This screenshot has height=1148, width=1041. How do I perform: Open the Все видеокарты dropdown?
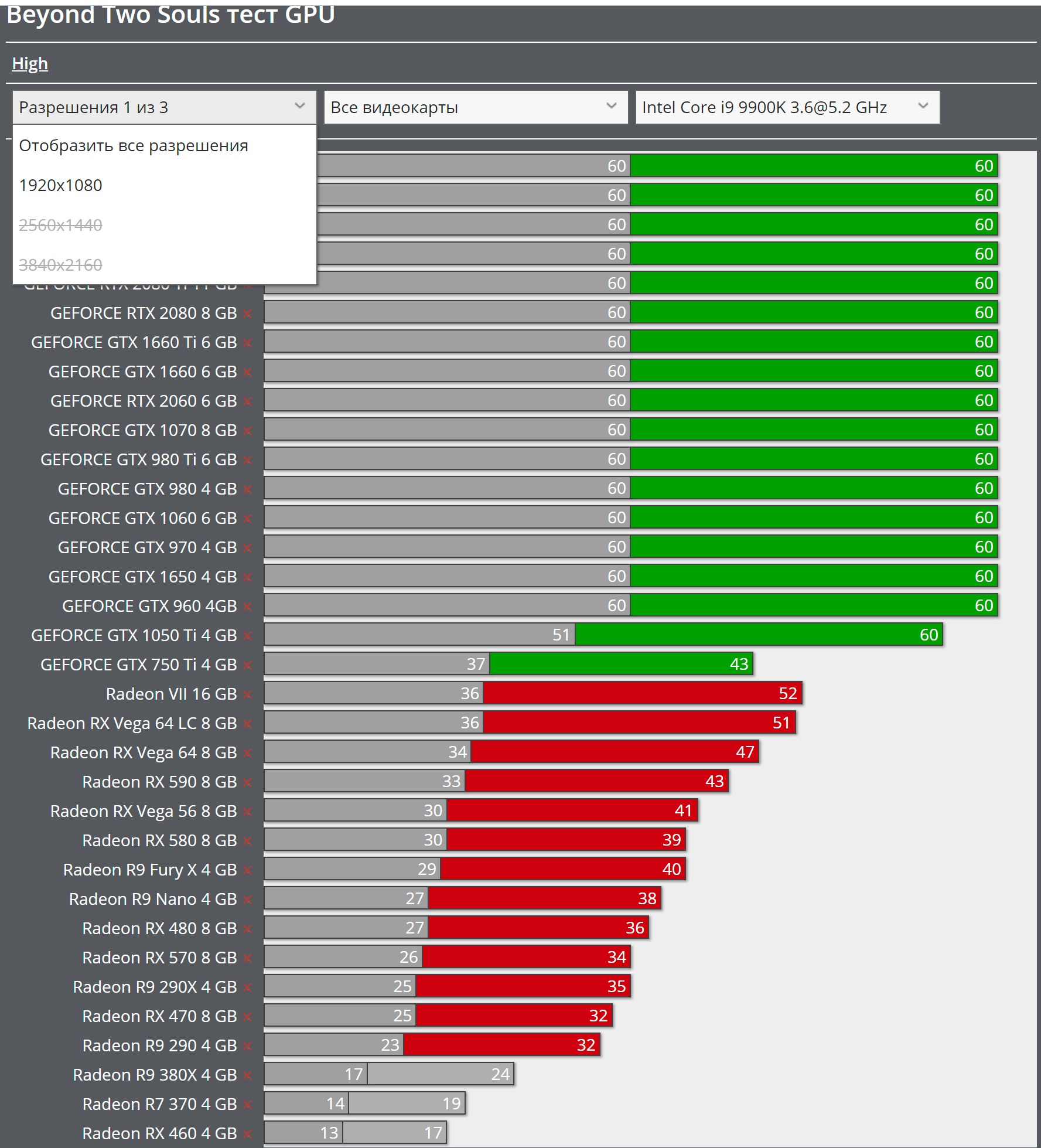point(475,107)
